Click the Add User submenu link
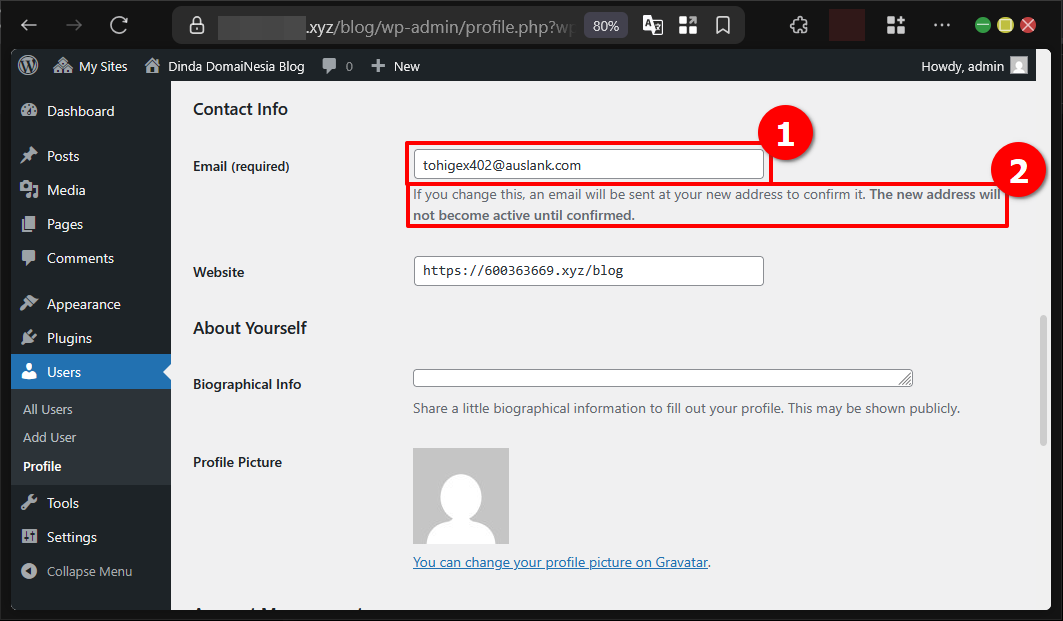 pos(50,437)
